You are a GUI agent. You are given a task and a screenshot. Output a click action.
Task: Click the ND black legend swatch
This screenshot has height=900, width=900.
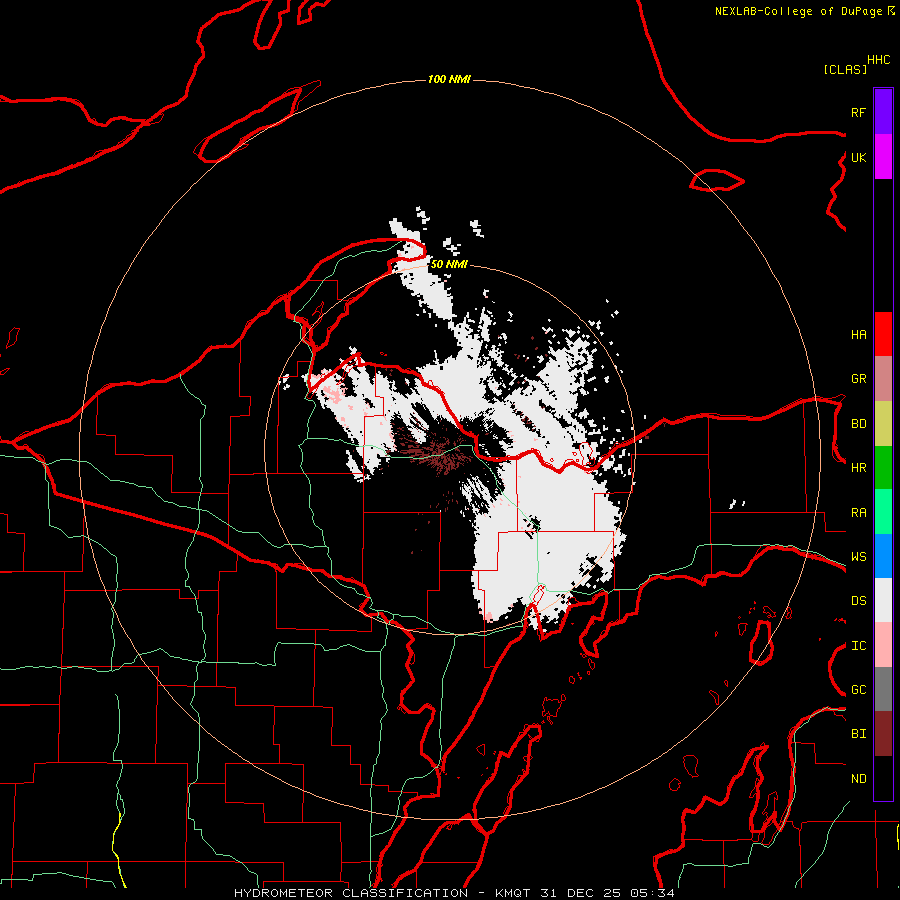coord(883,778)
